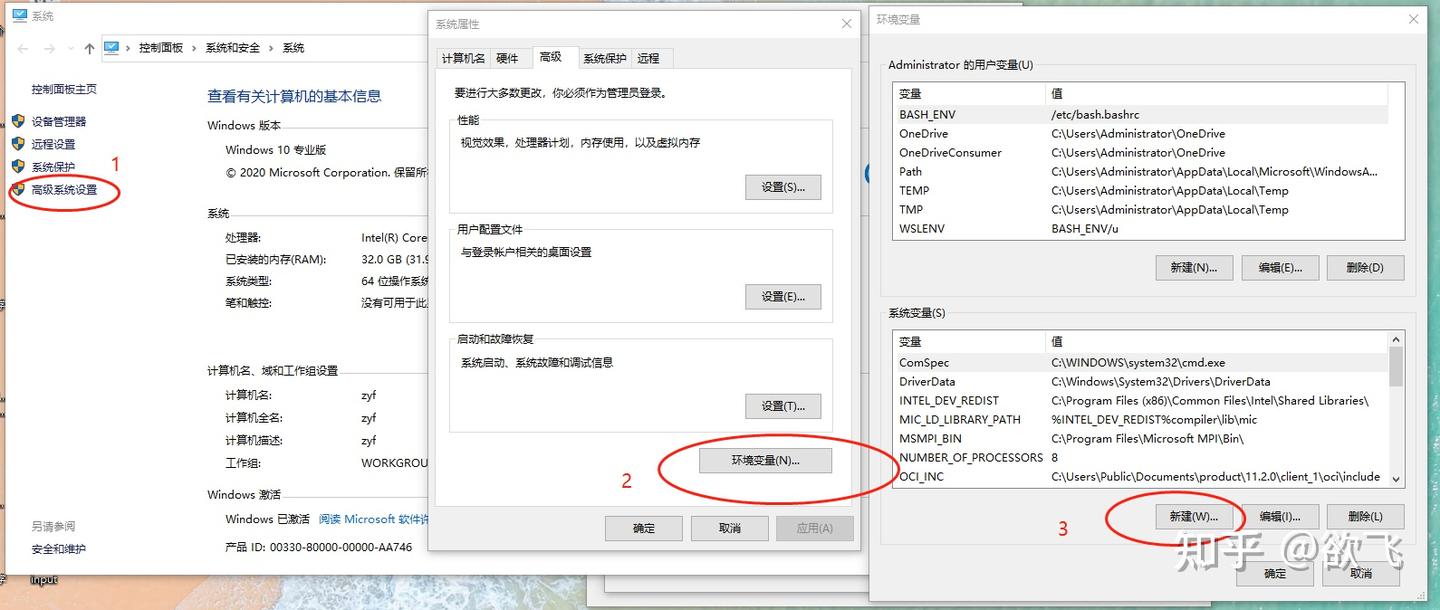This screenshot has height=610, width=1440.
Task: Open 环境变量(N) dialog button
Action: point(765,461)
